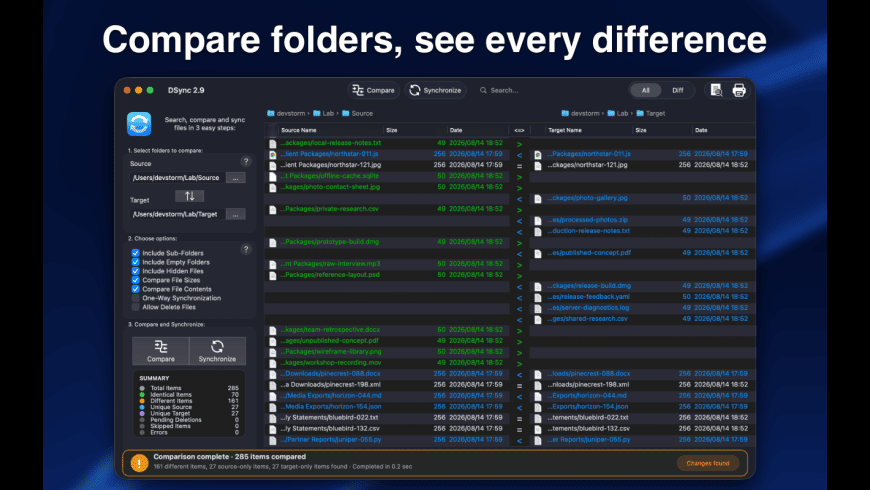The width and height of the screenshot is (870, 490).
Task: Click the warning icon in status bar
Action: [139, 462]
